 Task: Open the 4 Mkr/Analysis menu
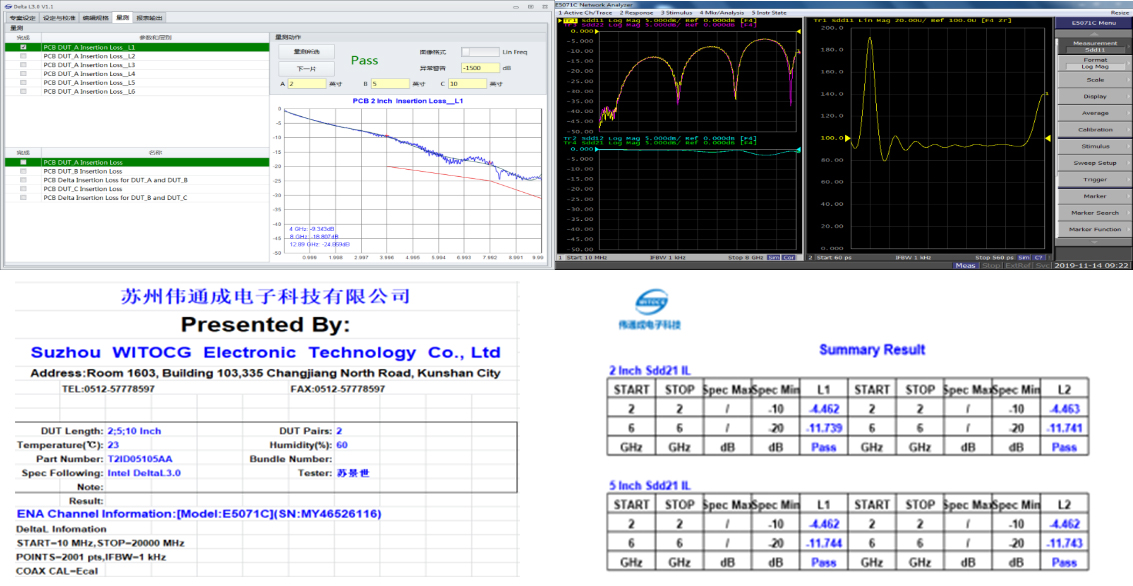pyautogui.click(x=722, y=12)
